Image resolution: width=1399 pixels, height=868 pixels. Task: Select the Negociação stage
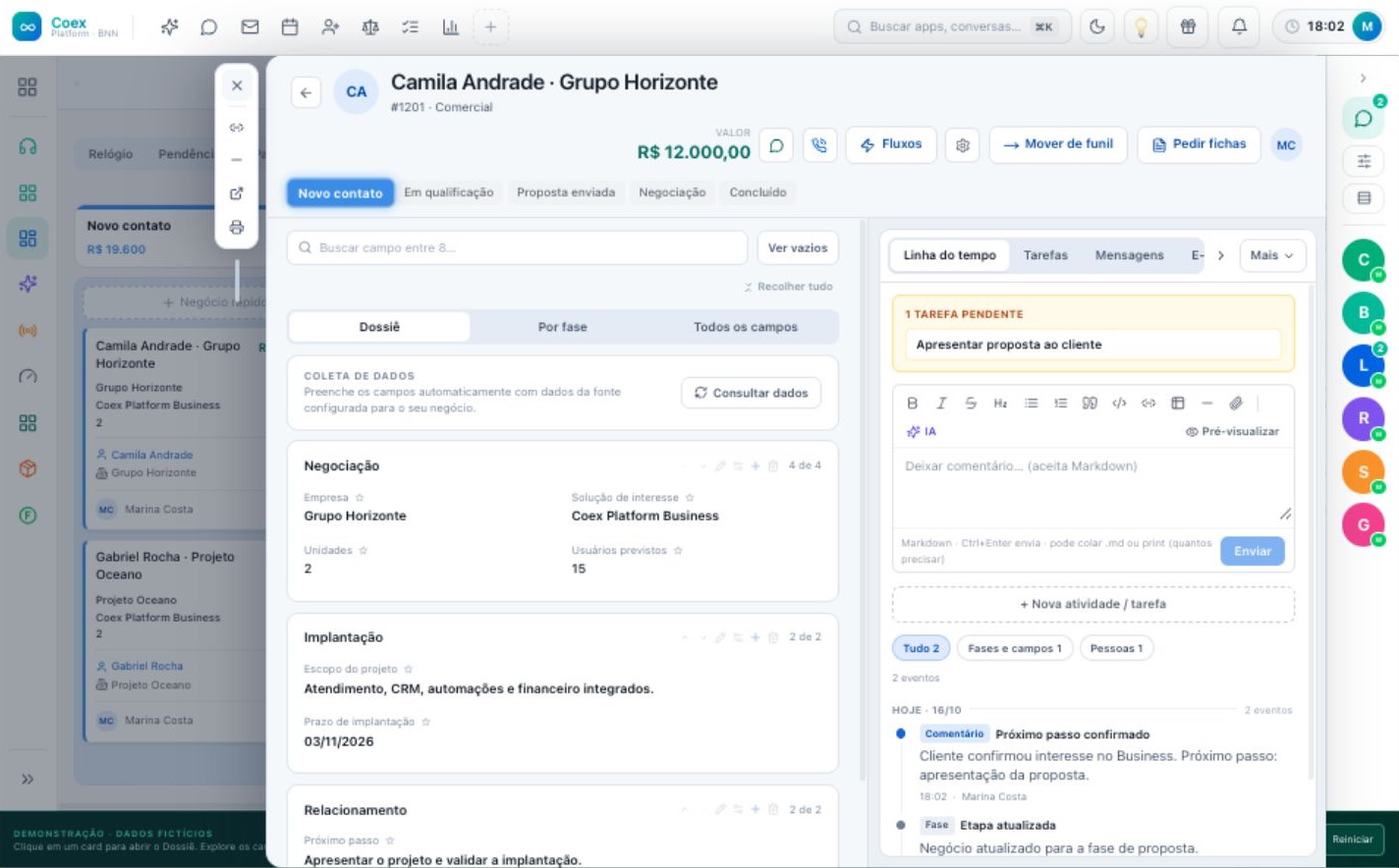click(672, 192)
